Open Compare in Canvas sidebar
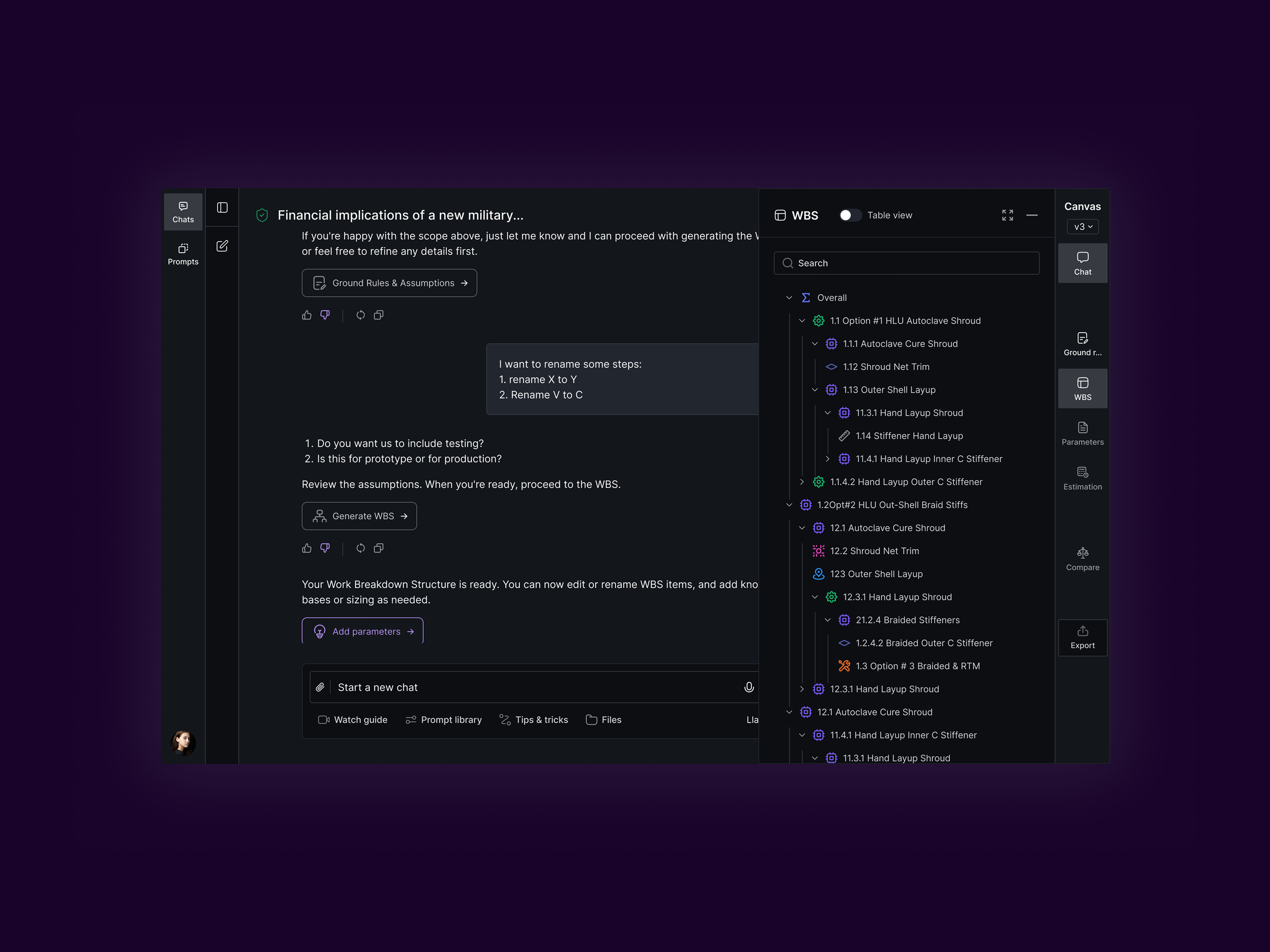This screenshot has height=952, width=1270. coord(1082,559)
